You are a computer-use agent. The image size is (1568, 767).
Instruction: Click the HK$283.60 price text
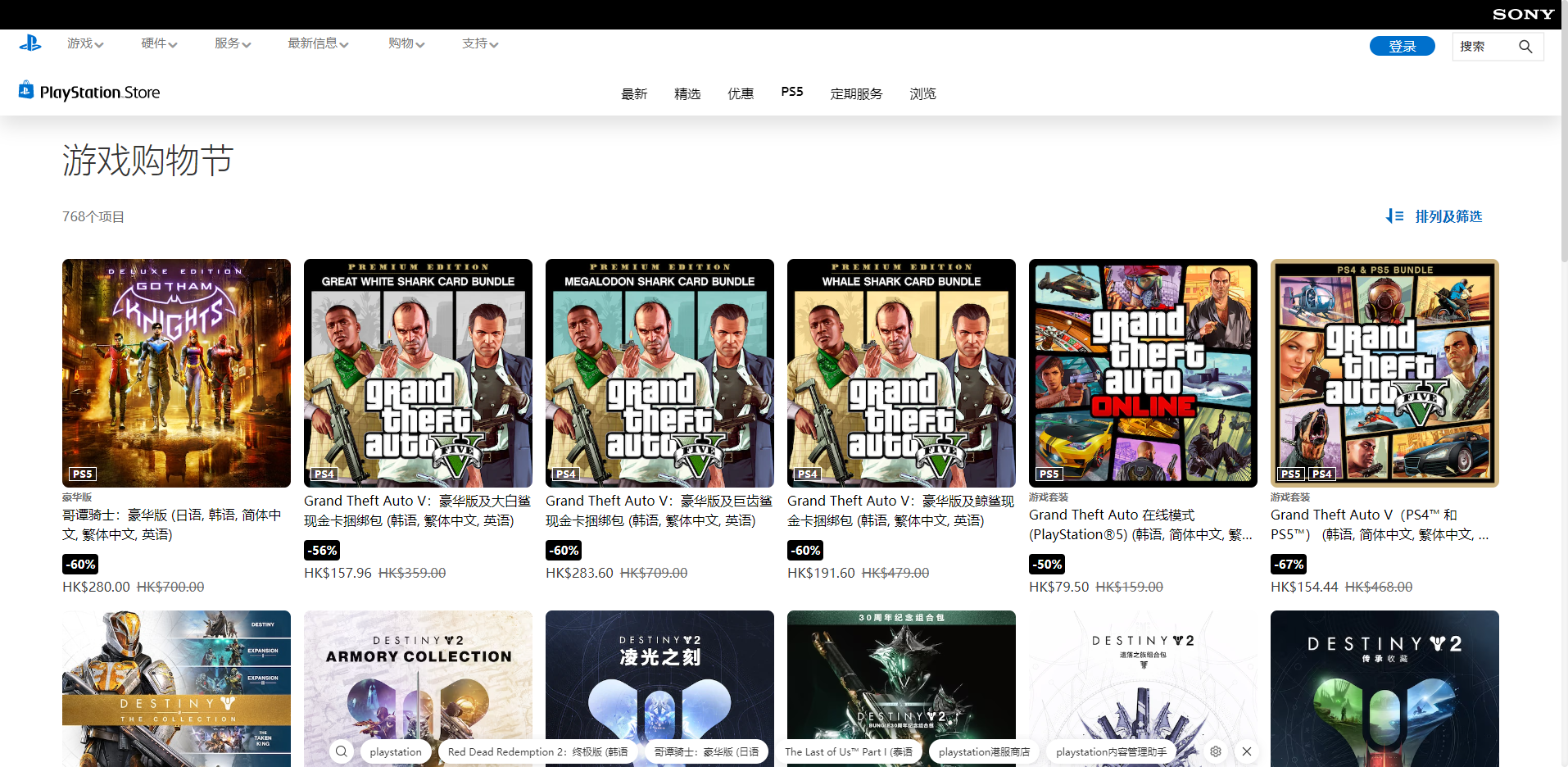pos(579,573)
